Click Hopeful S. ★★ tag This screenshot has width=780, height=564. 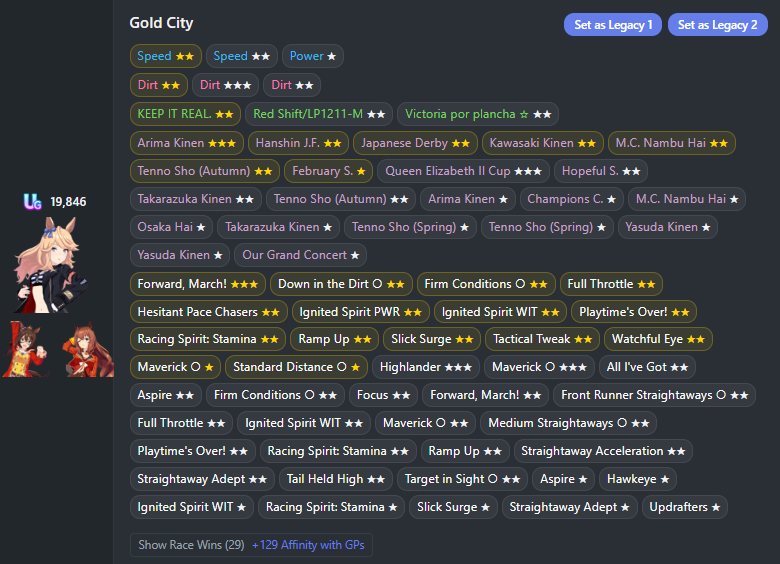point(601,171)
